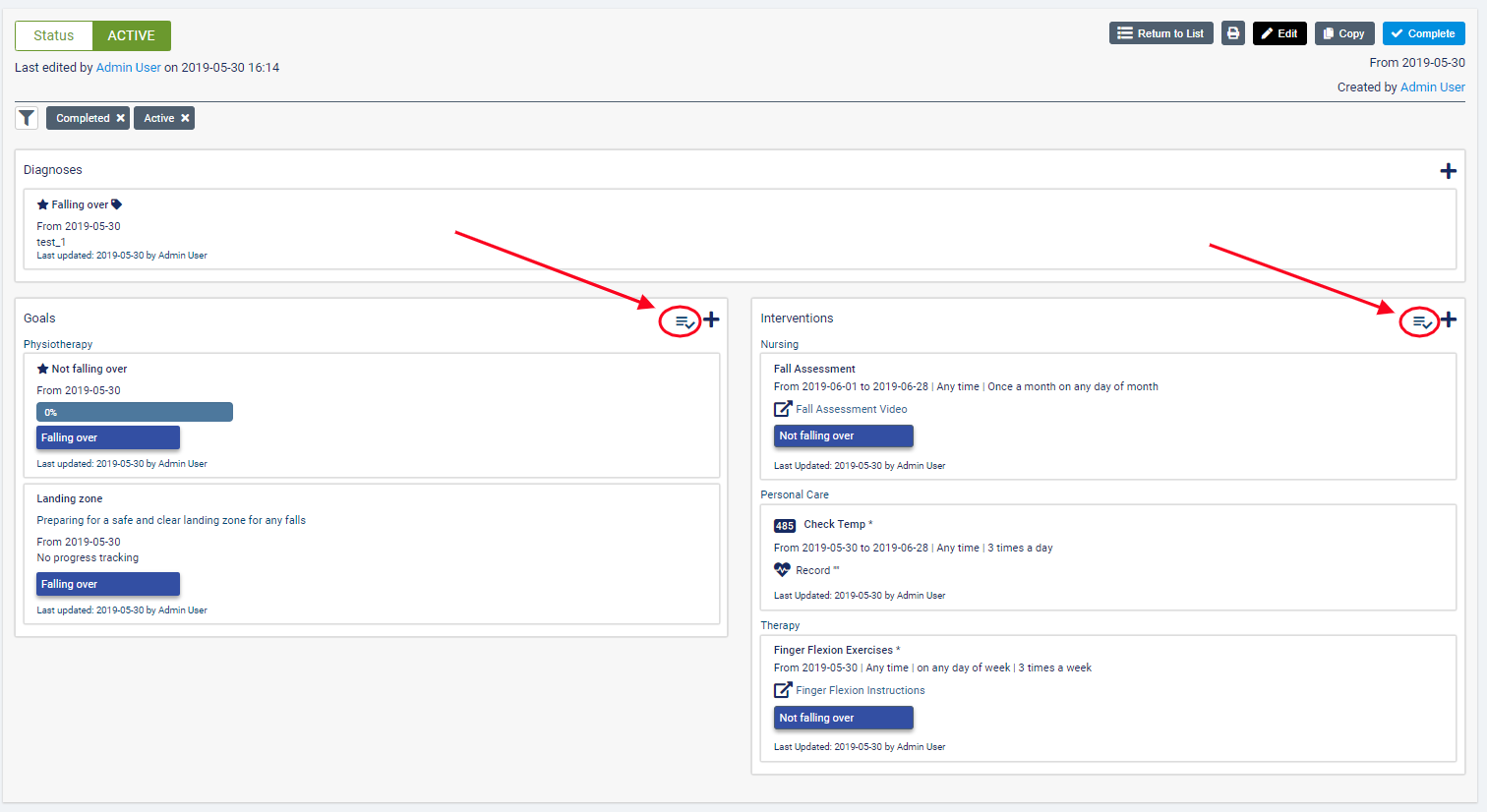Click the Record heartbeat icon
The height and width of the screenshot is (812, 1487).
coord(782,570)
